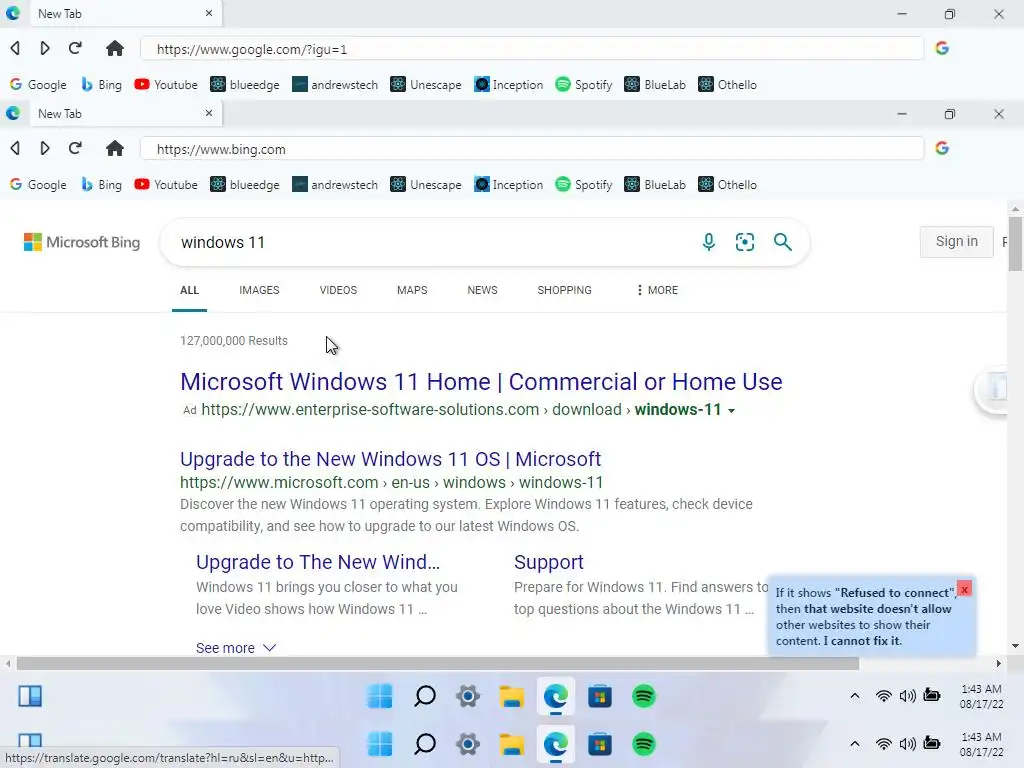
Task: Go Home in the outer browser window
Action: [115, 48]
